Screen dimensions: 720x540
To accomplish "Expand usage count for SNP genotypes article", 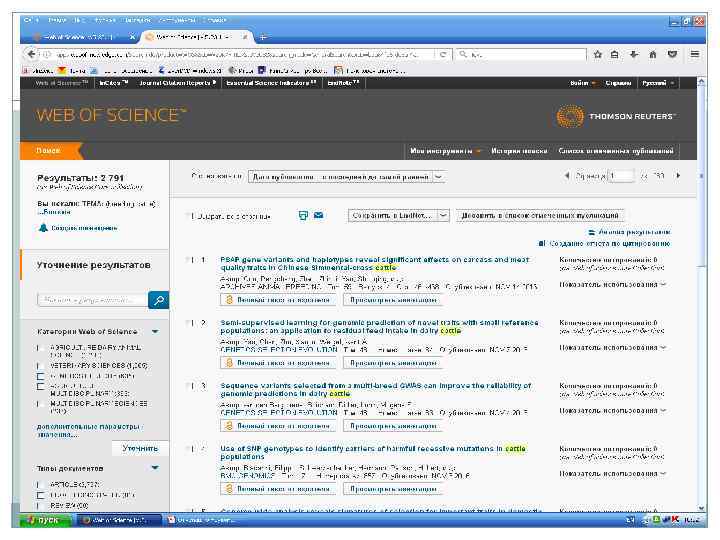I will click(613, 473).
